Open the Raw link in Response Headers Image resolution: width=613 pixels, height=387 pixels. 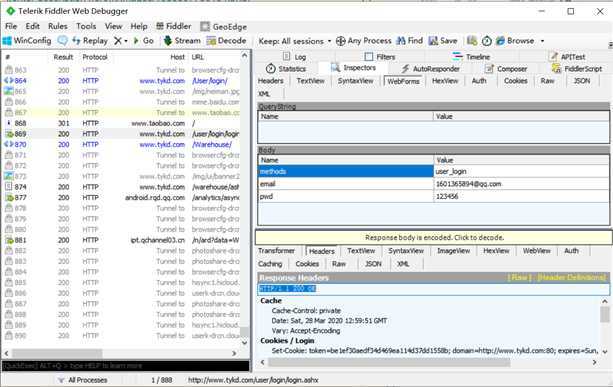coord(519,278)
